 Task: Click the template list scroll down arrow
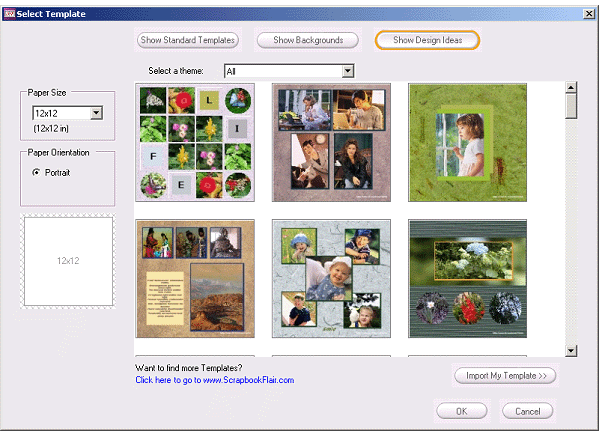pos(571,351)
